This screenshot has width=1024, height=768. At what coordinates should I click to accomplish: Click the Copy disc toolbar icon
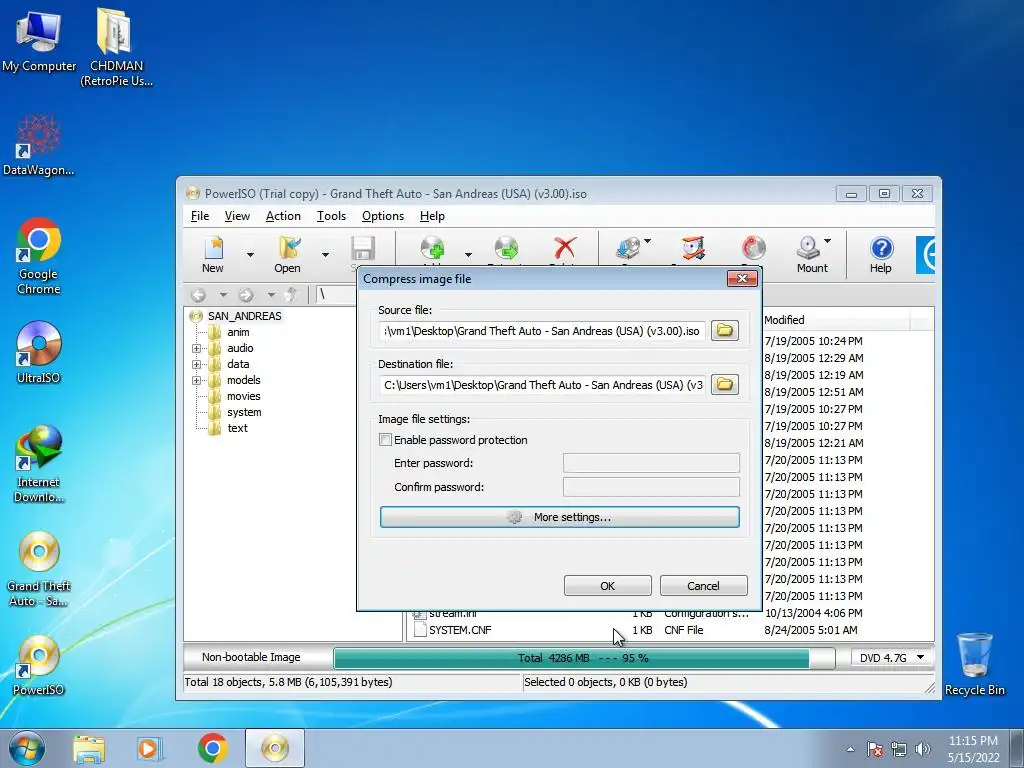point(628,249)
